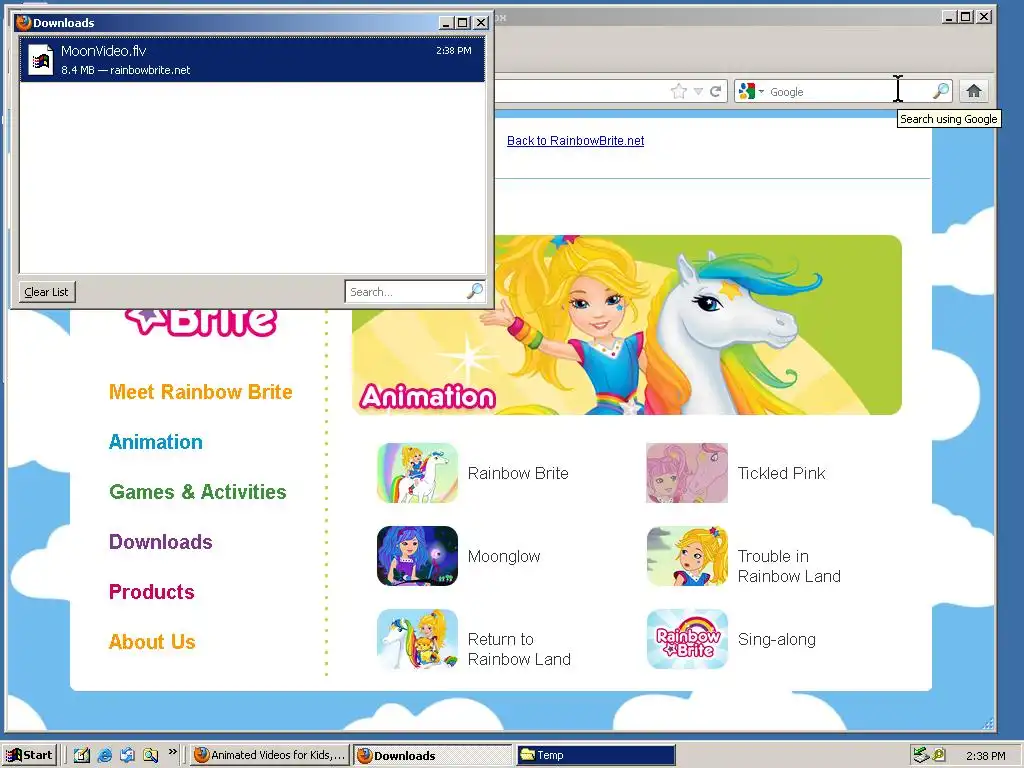Switch to Temp folder taskbar button
The width and height of the screenshot is (1024, 768).
tap(596, 755)
